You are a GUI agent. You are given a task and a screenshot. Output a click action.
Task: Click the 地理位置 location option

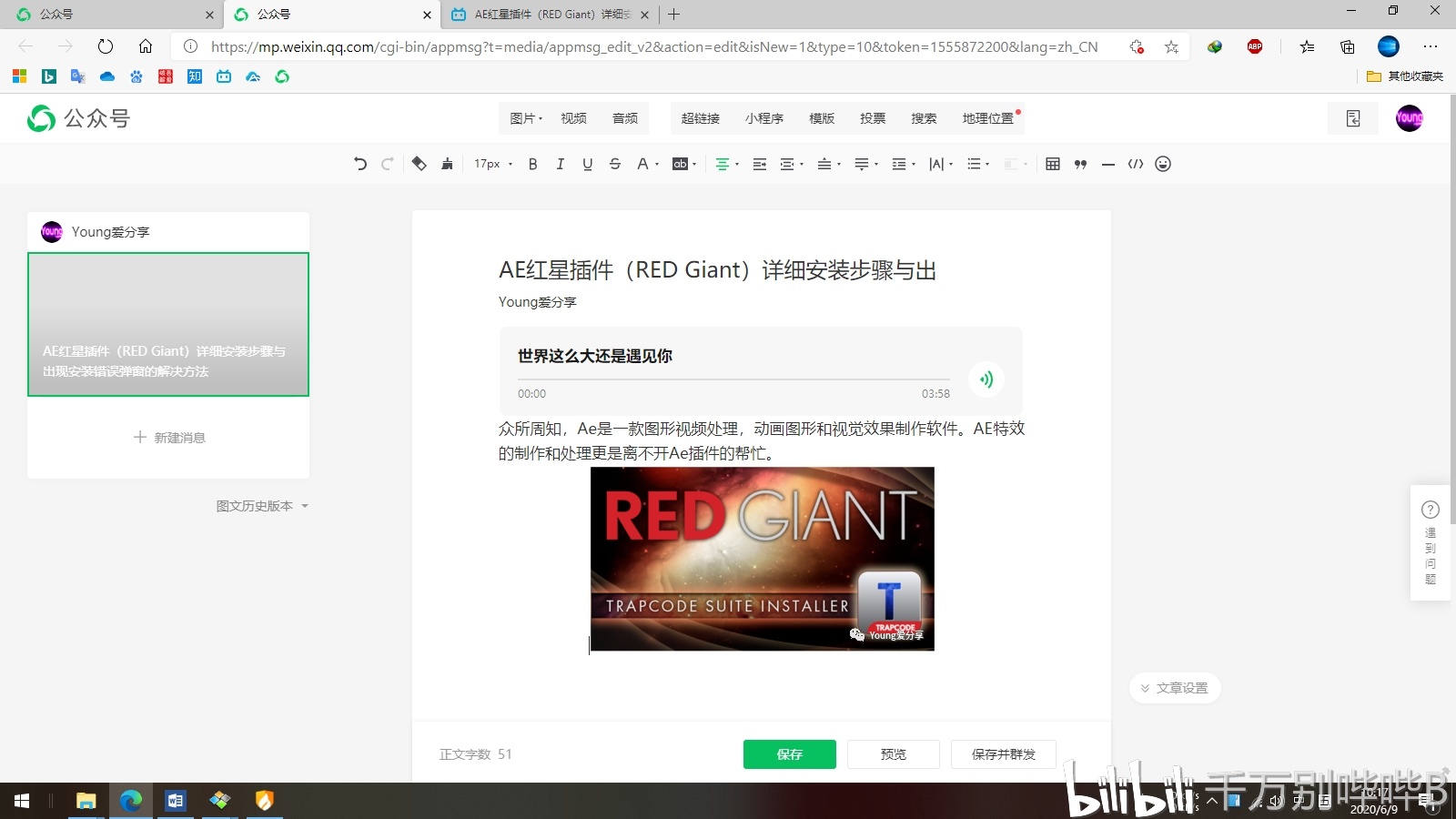[x=988, y=118]
